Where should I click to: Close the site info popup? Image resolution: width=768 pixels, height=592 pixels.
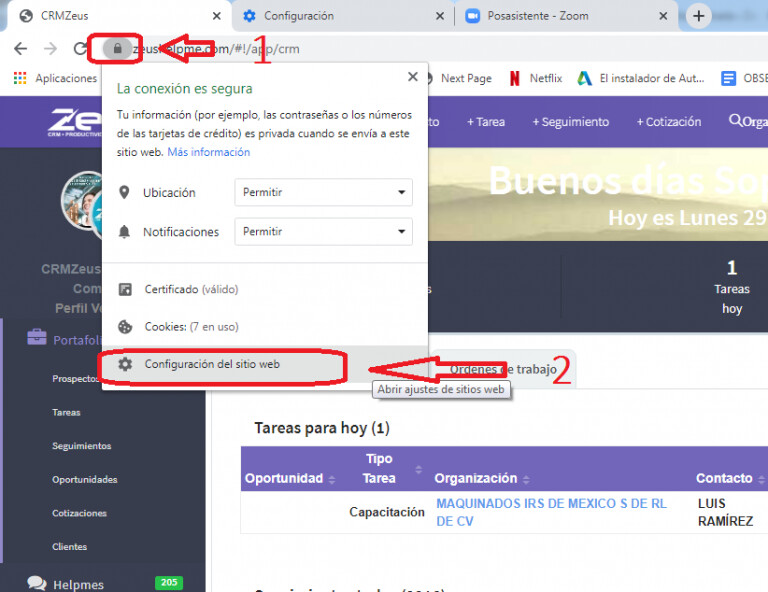pos(413,77)
